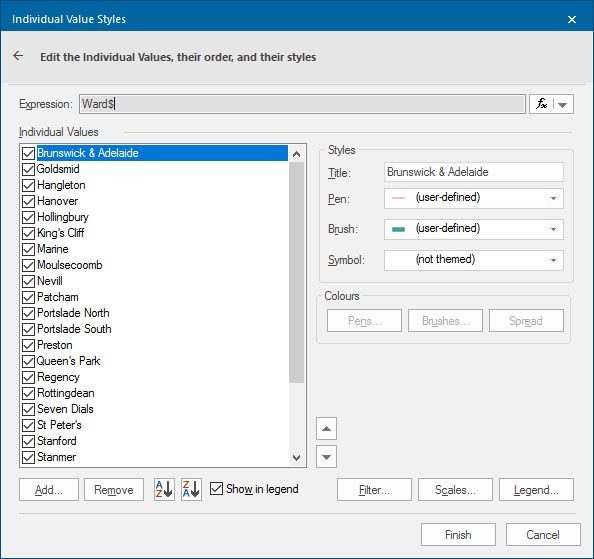Select Stanford in the list
The height and width of the screenshot is (559, 594).
tap(57, 441)
